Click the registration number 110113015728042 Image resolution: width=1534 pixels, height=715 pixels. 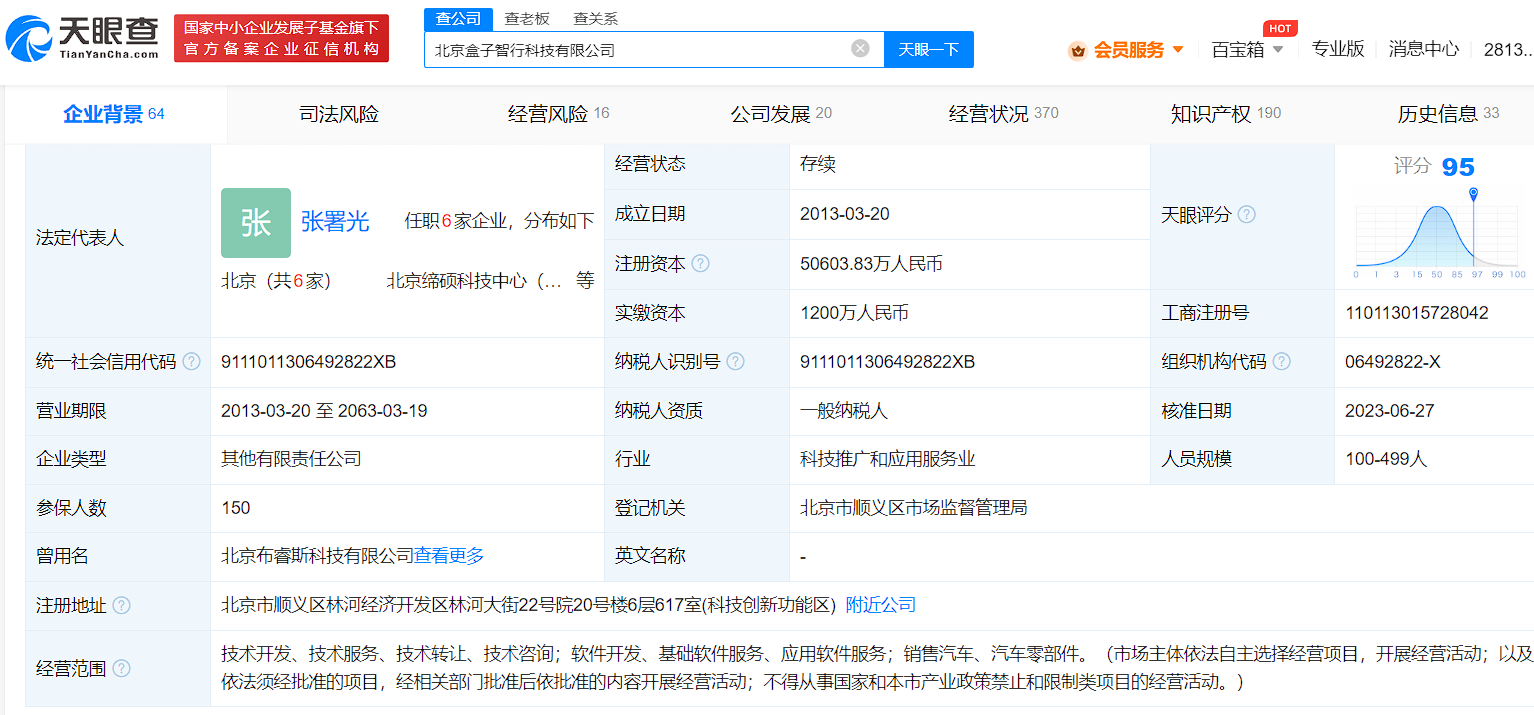[x=1417, y=313]
